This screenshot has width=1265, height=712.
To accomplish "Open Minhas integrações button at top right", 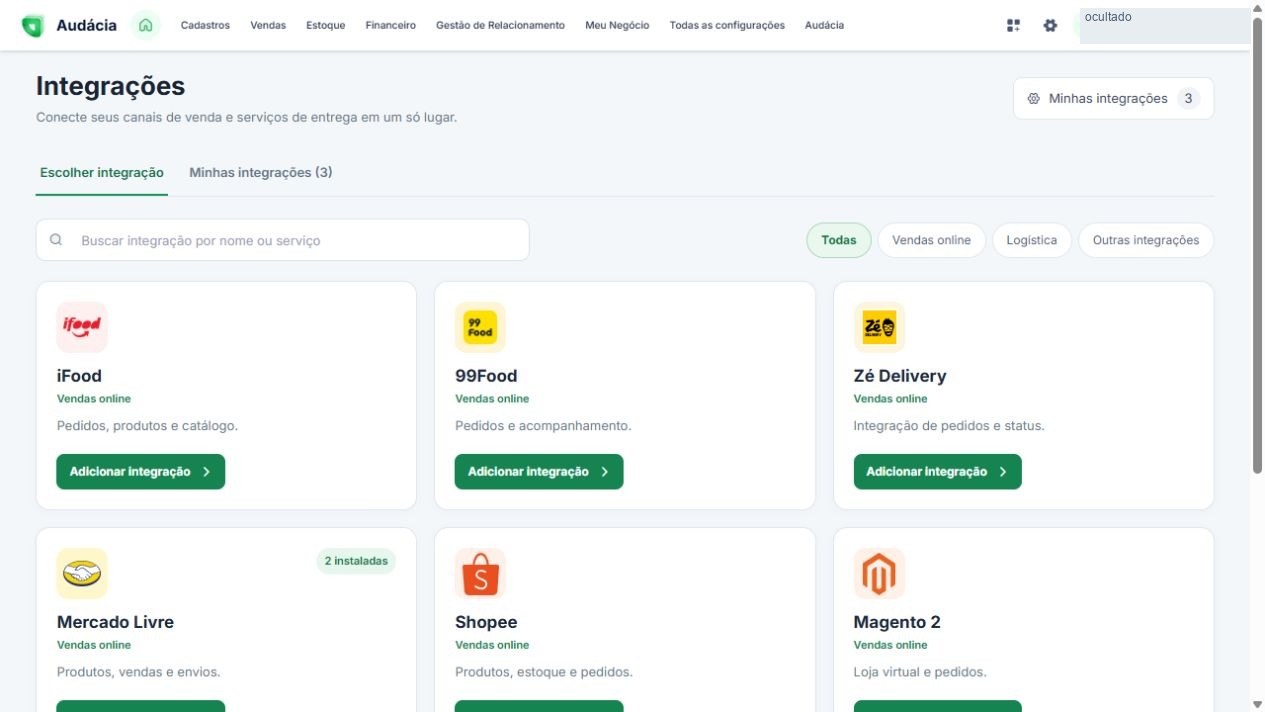I will [1113, 99].
